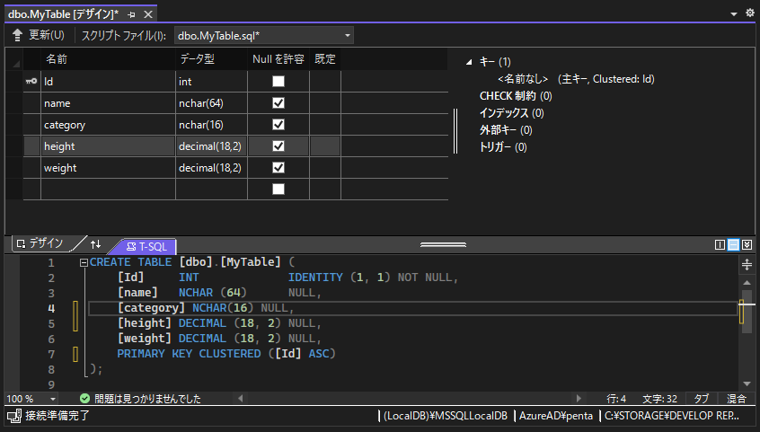Click the 既定 column header
The width and height of the screenshot is (760, 432).
(x=325, y=59)
